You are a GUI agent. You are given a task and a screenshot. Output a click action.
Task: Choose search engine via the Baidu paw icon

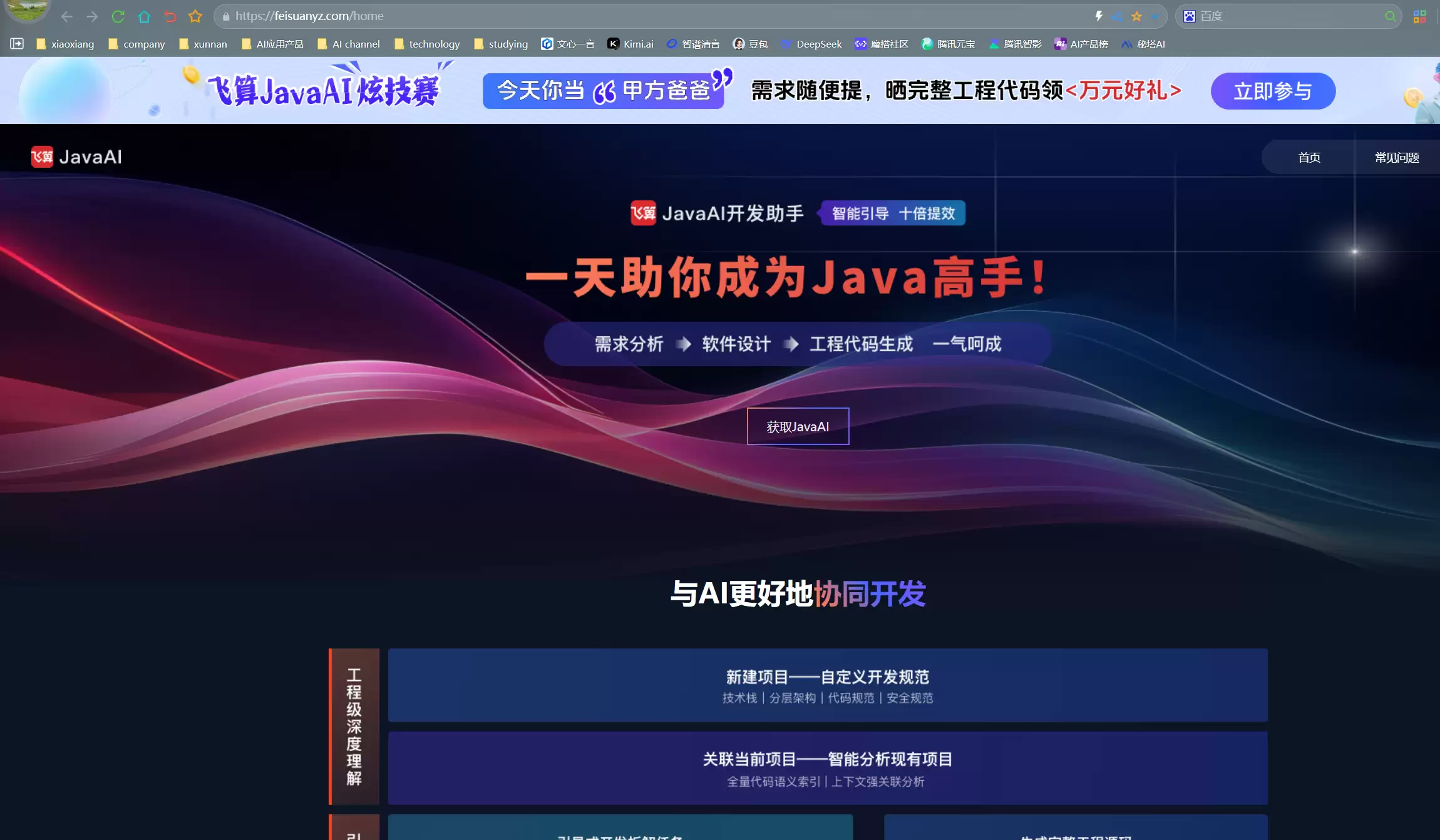pyautogui.click(x=1190, y=16)
